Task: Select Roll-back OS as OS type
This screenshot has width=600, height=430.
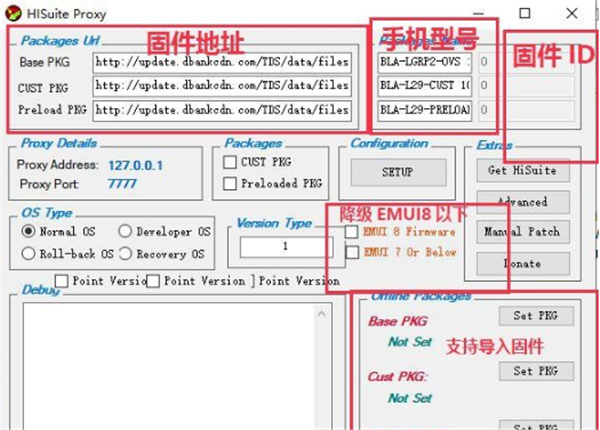Action: click(x=28, y=254)
